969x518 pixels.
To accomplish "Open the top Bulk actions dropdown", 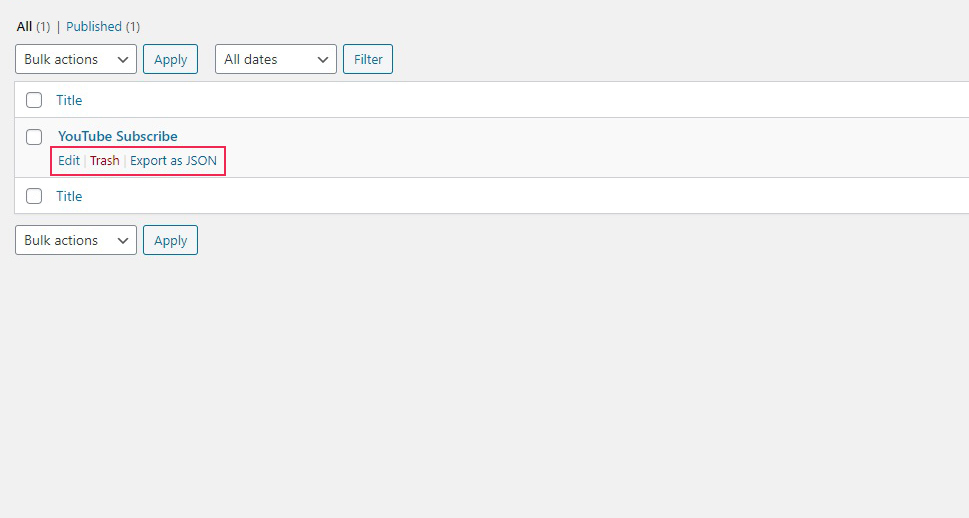I will (76, 59).
